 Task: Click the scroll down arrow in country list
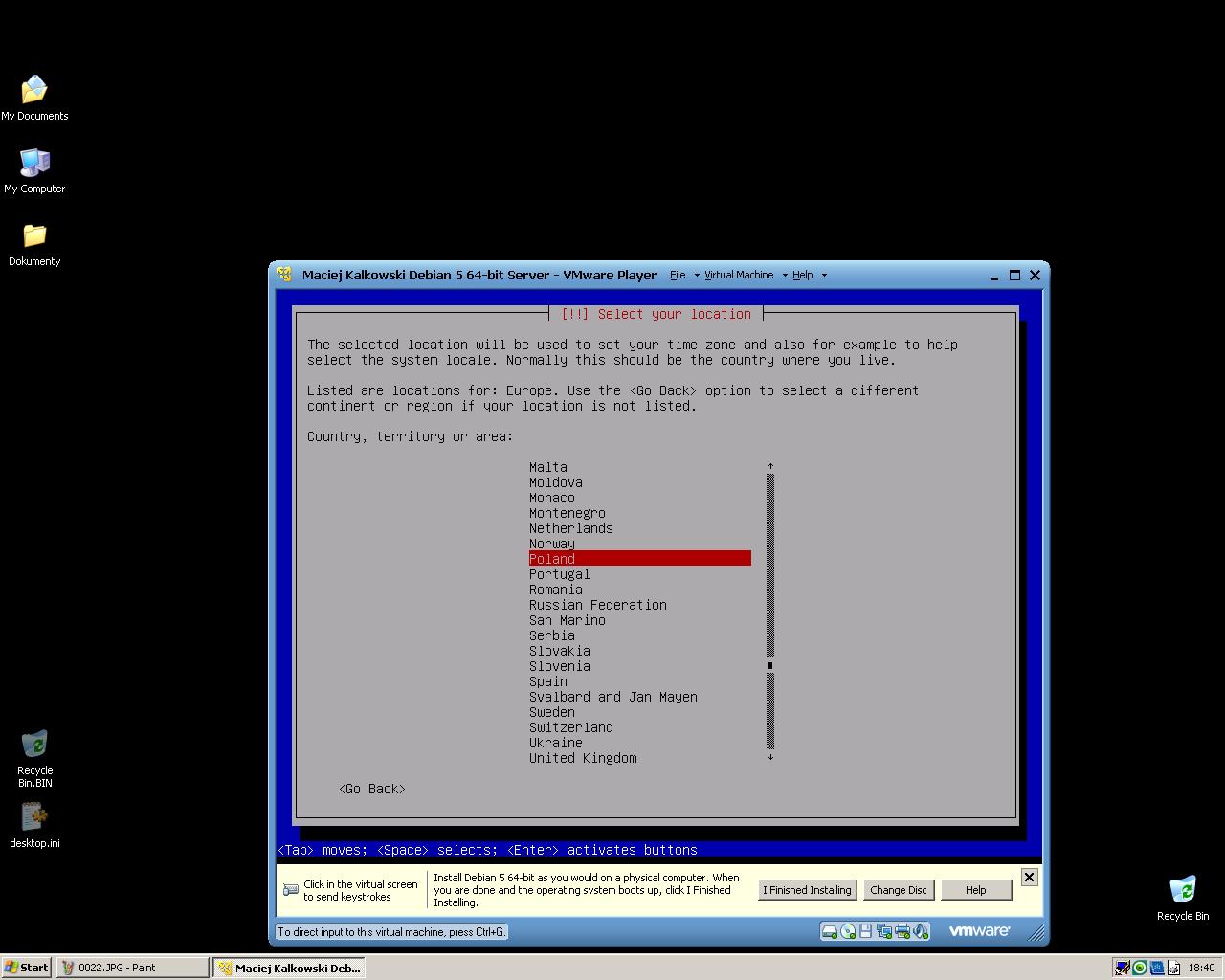coord(770,757)
